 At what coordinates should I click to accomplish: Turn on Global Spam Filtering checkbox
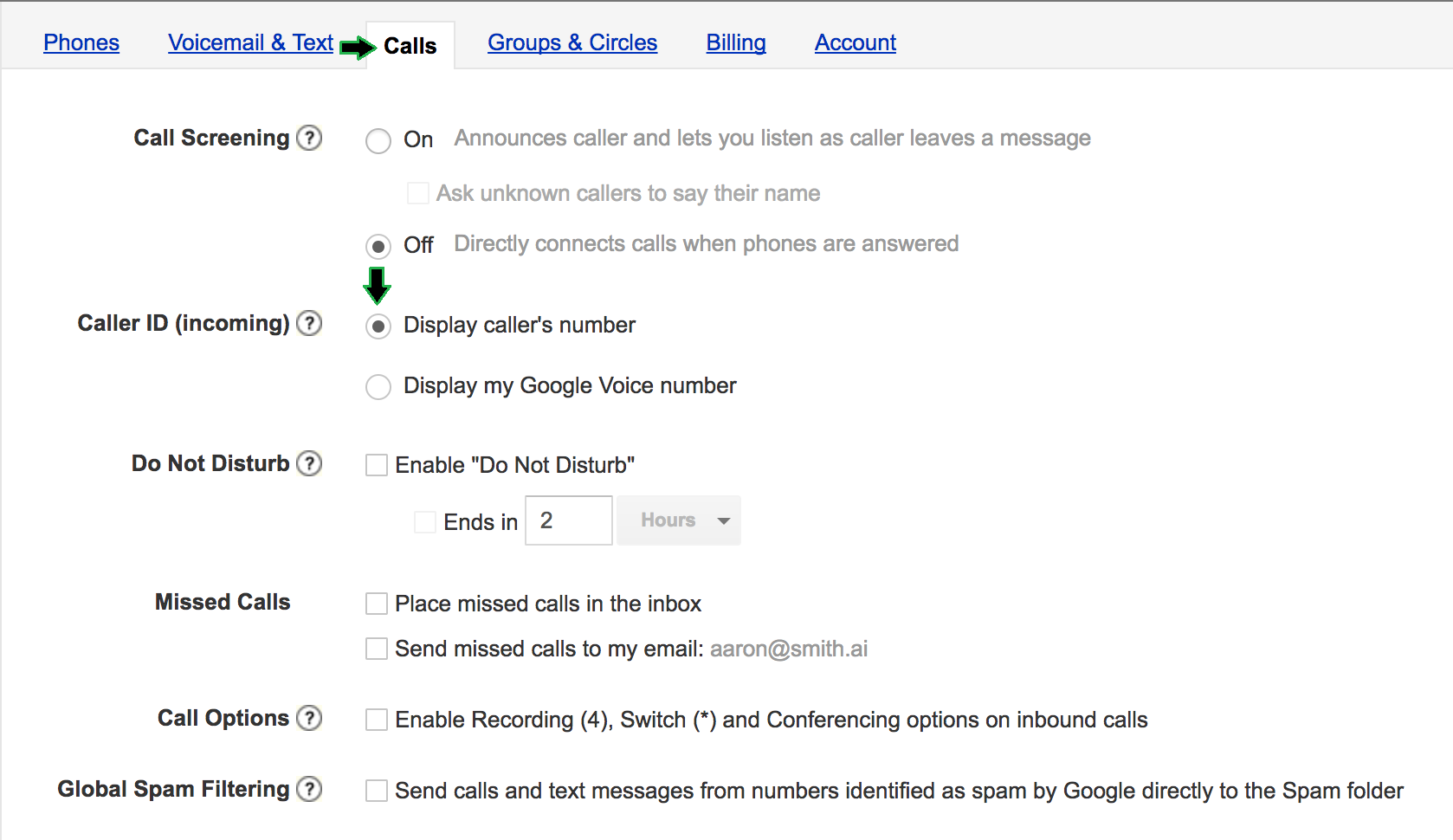377,791
